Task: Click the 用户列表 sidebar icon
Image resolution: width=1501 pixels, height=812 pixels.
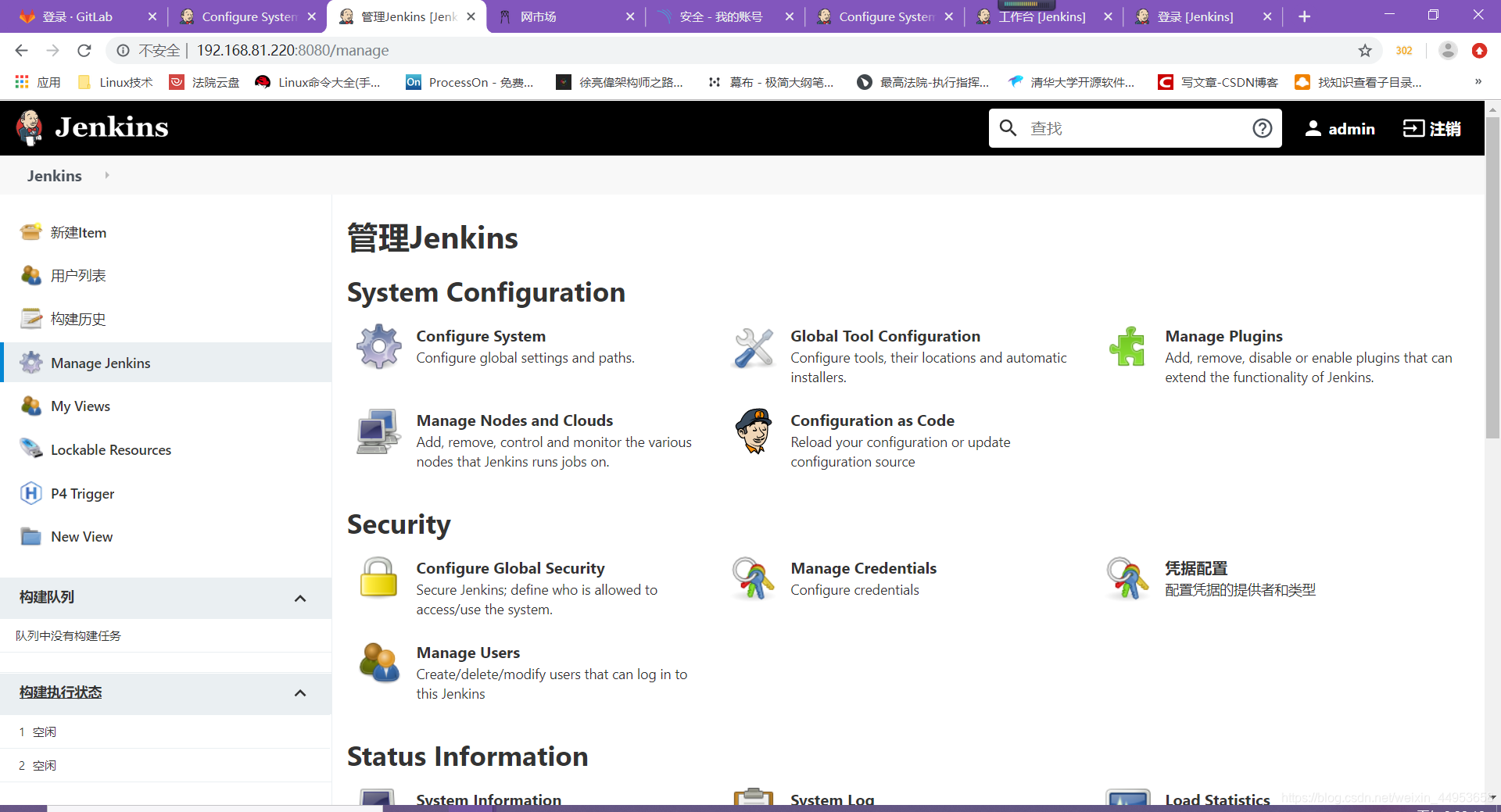Action: [31, 275]
